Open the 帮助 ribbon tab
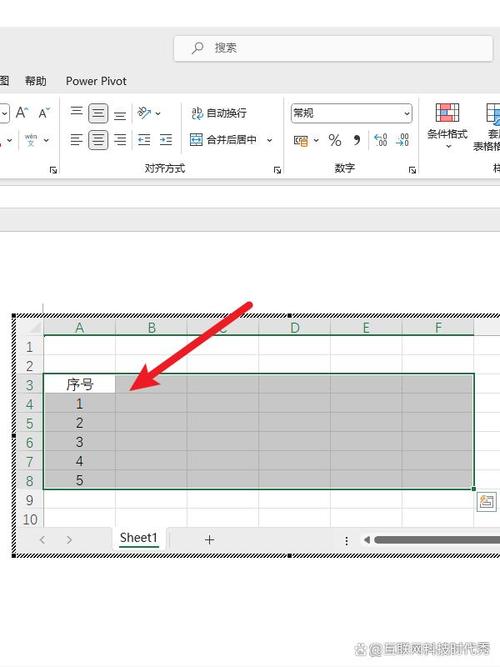500x667 pixels. (x=36, y=81)
